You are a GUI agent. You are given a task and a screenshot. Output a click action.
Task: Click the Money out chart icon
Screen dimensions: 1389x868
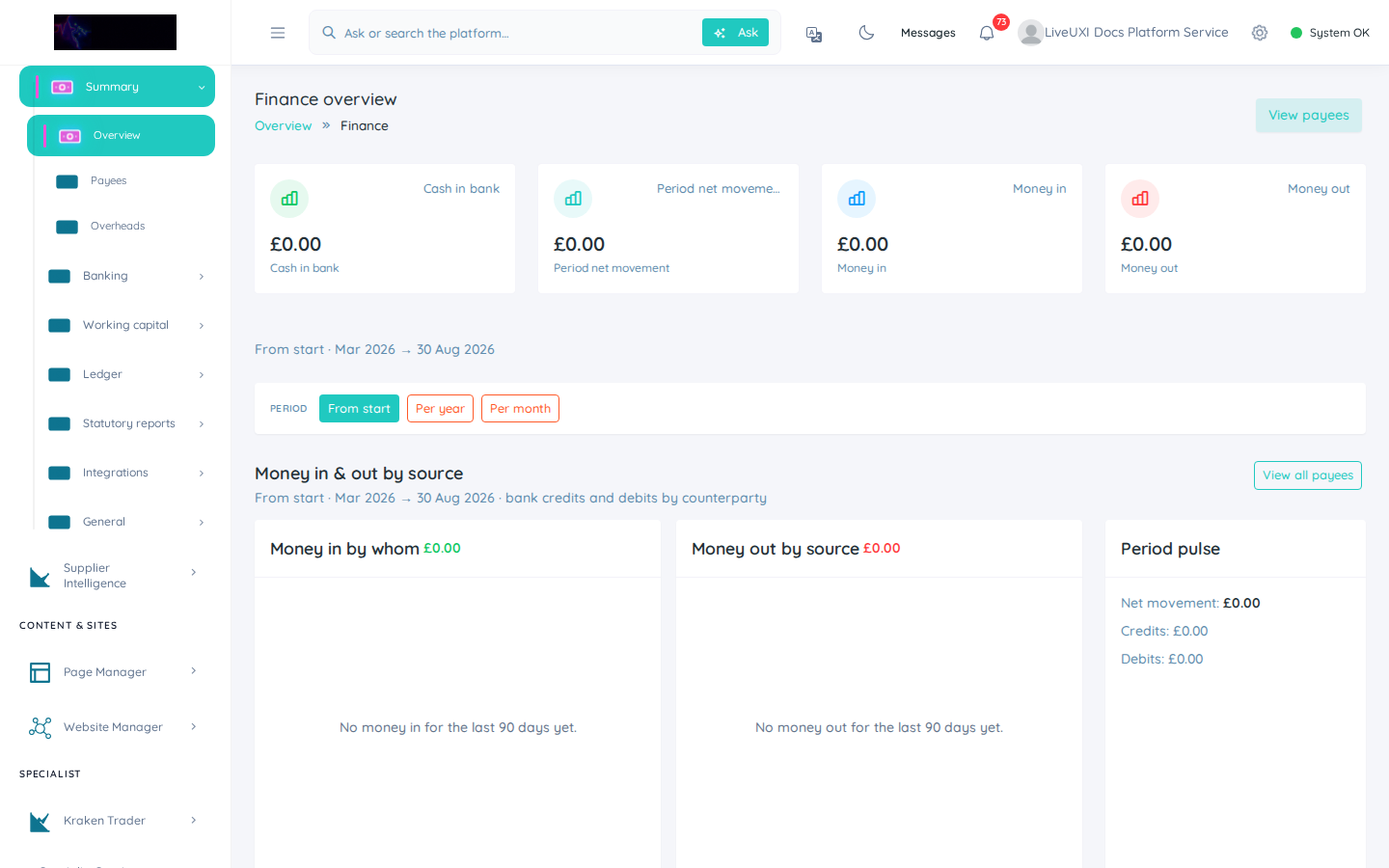pyautogui.click(x=1140, y=199)
